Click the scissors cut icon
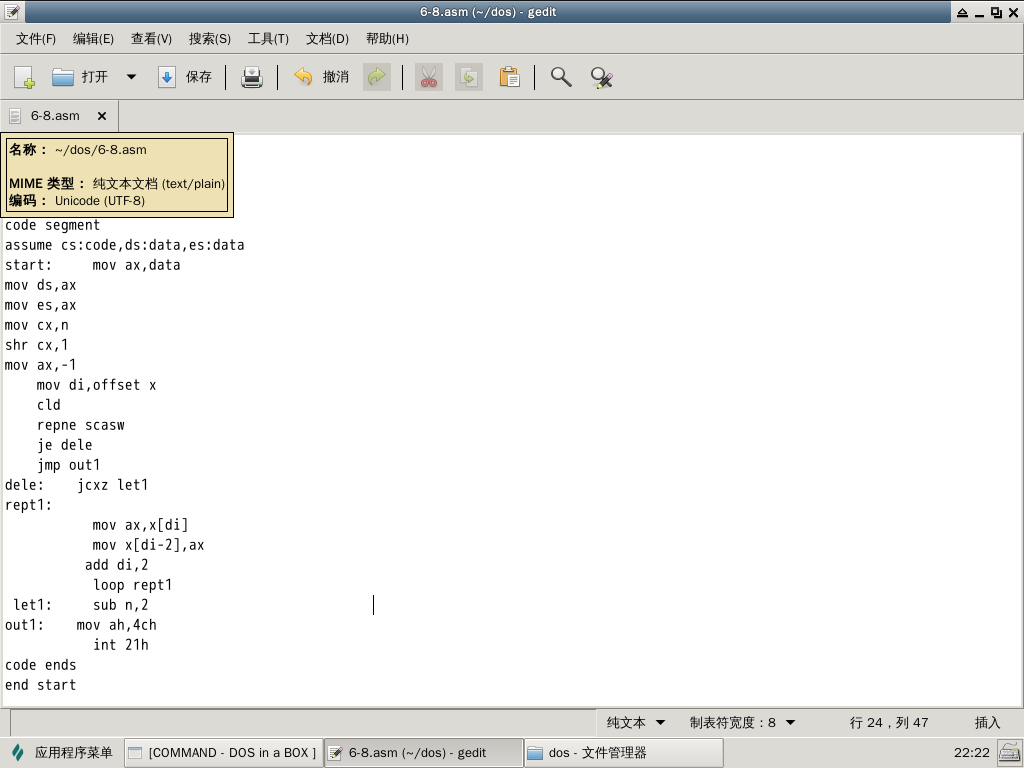Image resolution: width=1024 pixels, height=768 pixels. click(x=429, y=77)
